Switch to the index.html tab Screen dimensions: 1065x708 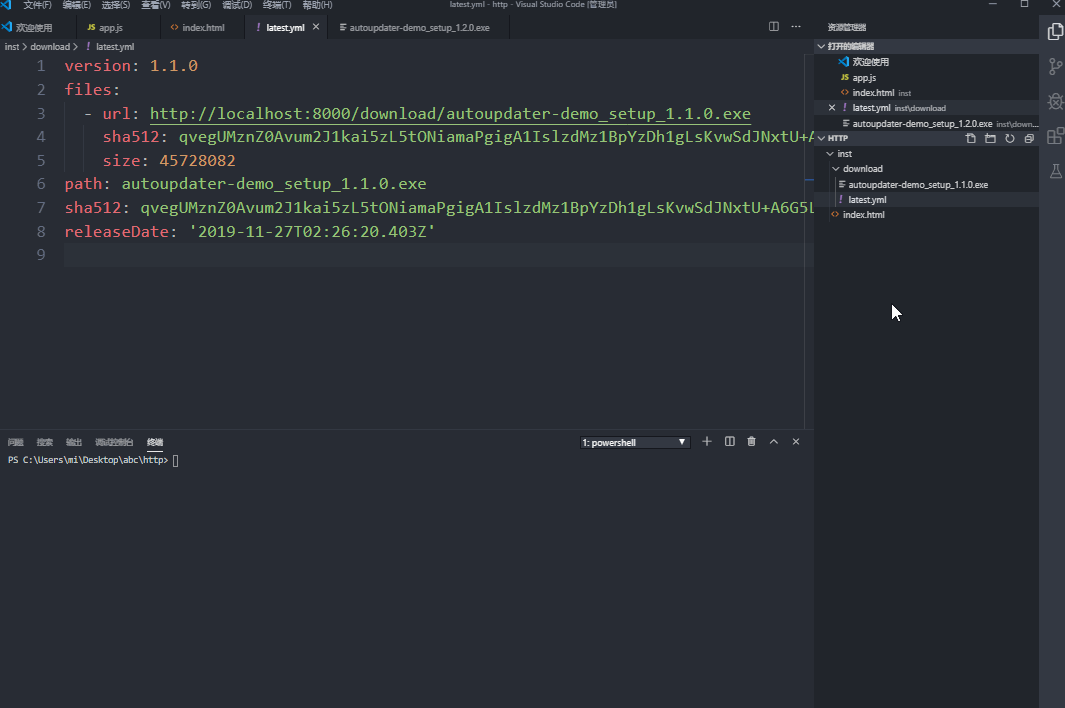tap(202, 28)
